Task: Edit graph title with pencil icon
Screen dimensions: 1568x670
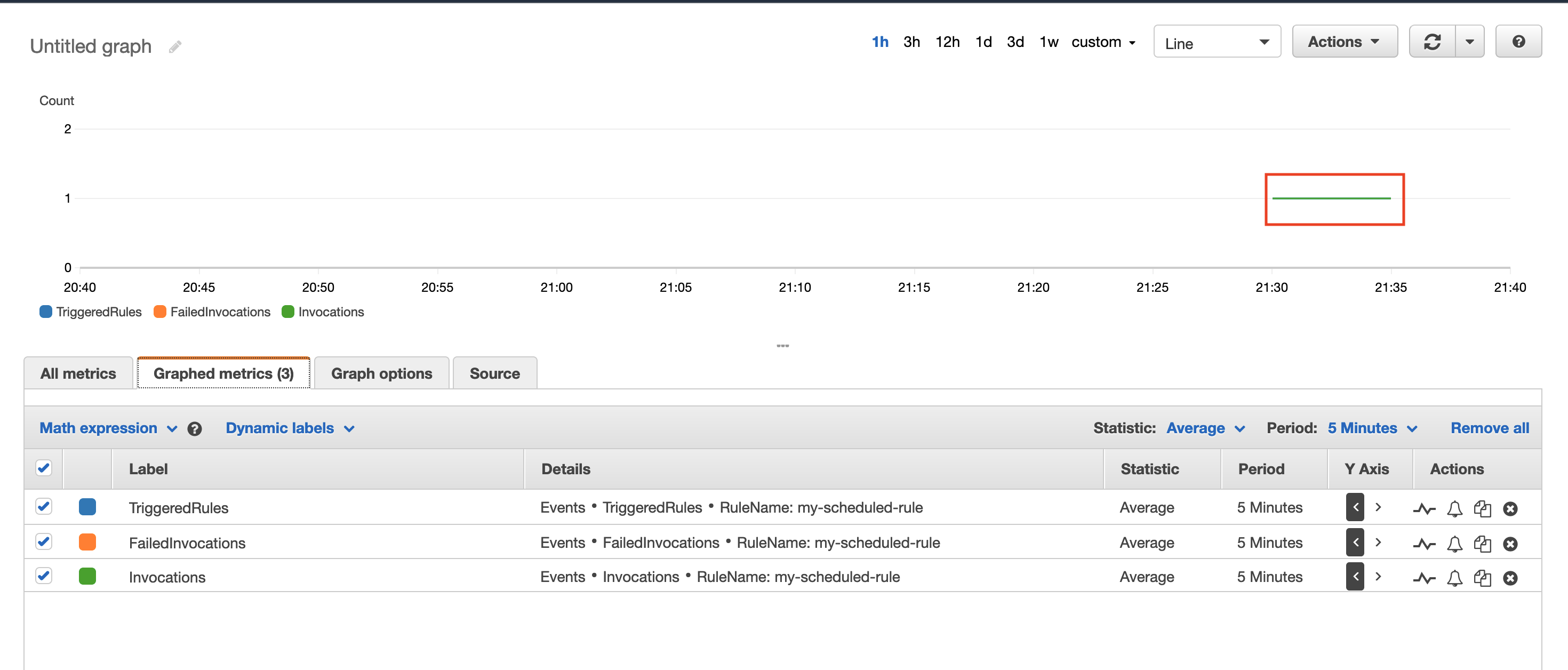Action: click(175, 47)
